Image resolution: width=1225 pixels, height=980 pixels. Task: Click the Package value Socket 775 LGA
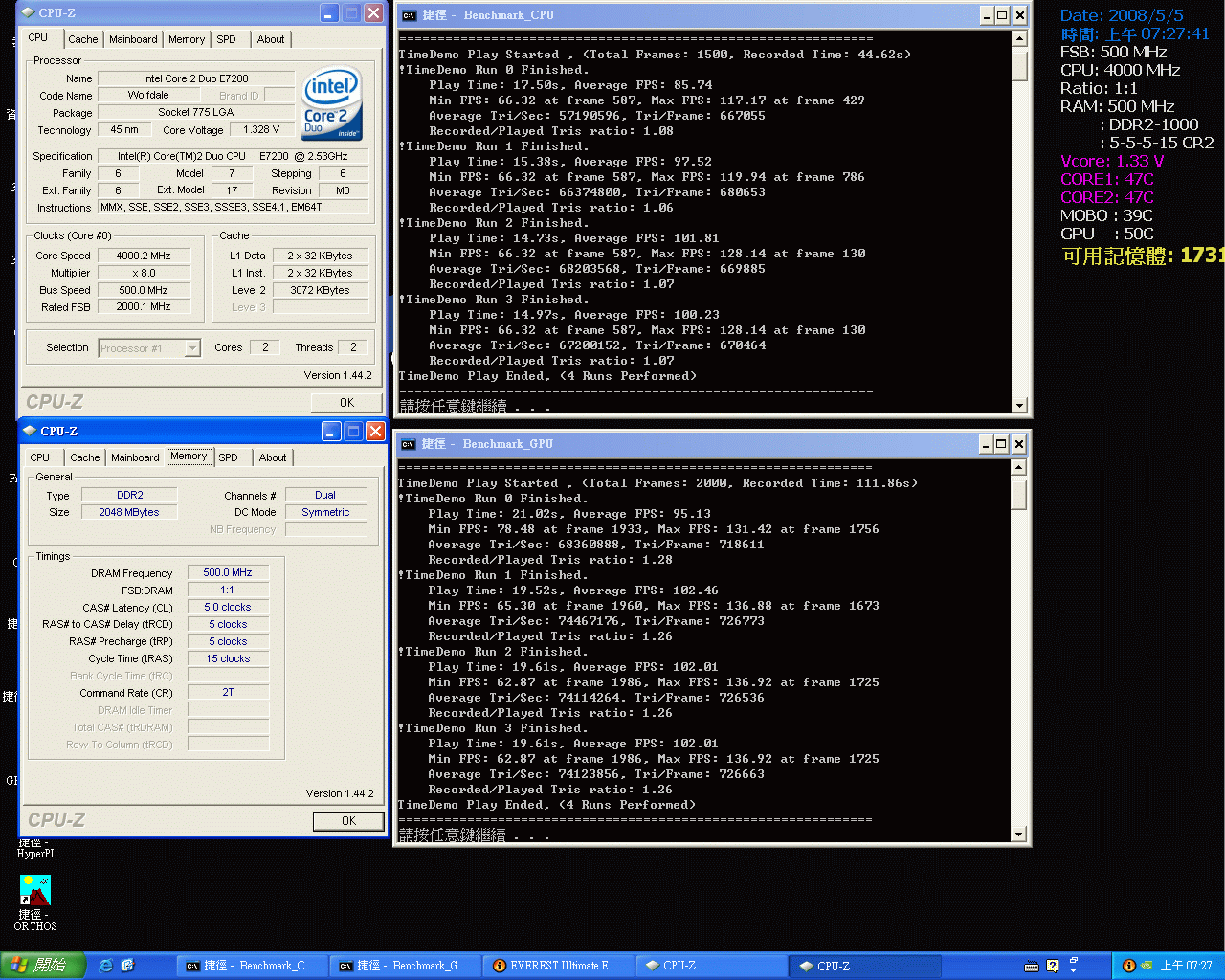196,112
